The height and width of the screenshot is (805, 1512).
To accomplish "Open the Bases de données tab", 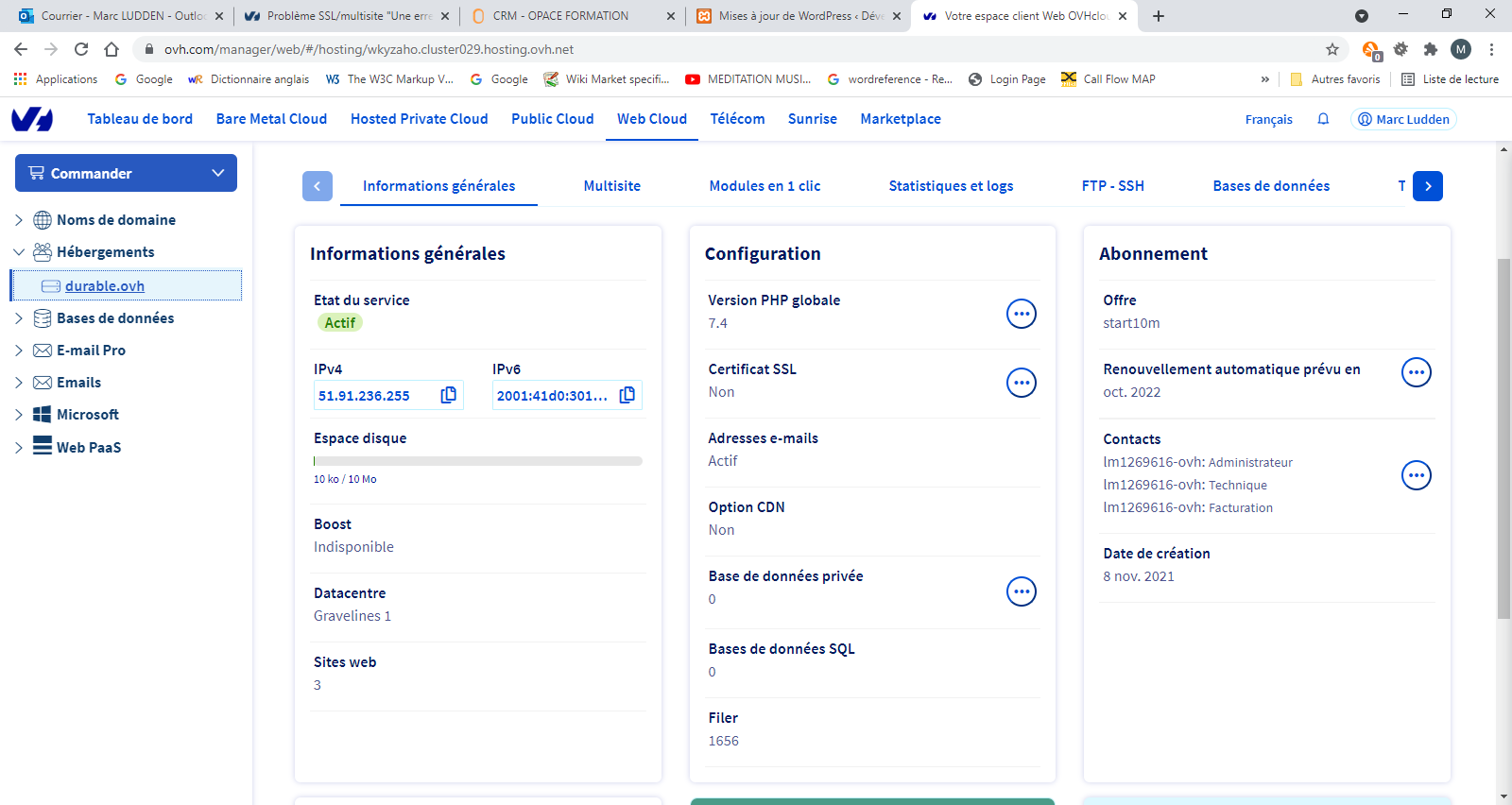I will 1270,186.
